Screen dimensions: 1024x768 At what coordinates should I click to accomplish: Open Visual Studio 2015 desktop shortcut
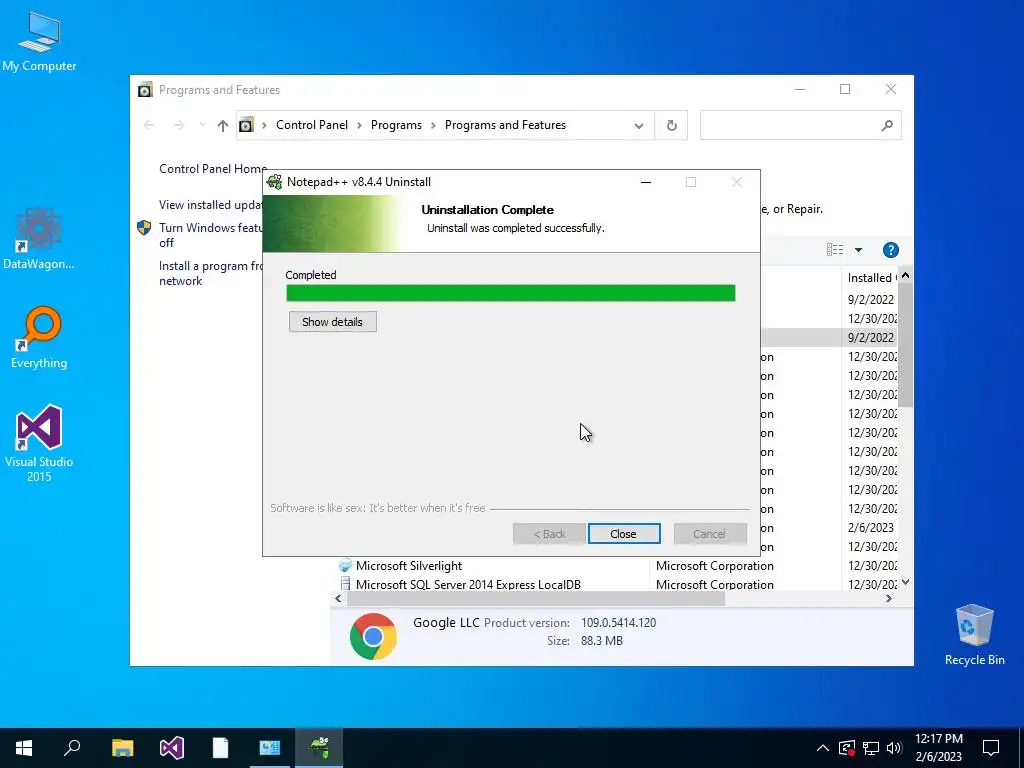[39, 443]
